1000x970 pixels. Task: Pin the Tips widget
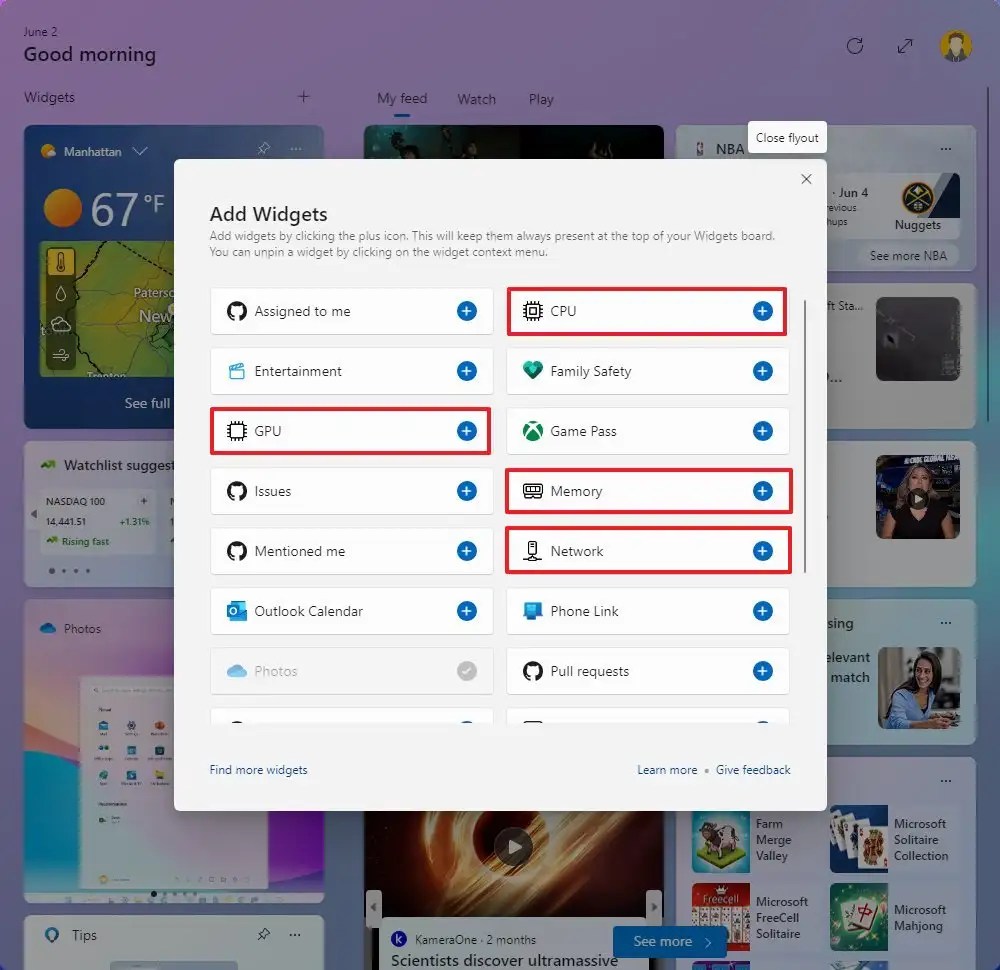pyautogui.click(x=263, y=934)
